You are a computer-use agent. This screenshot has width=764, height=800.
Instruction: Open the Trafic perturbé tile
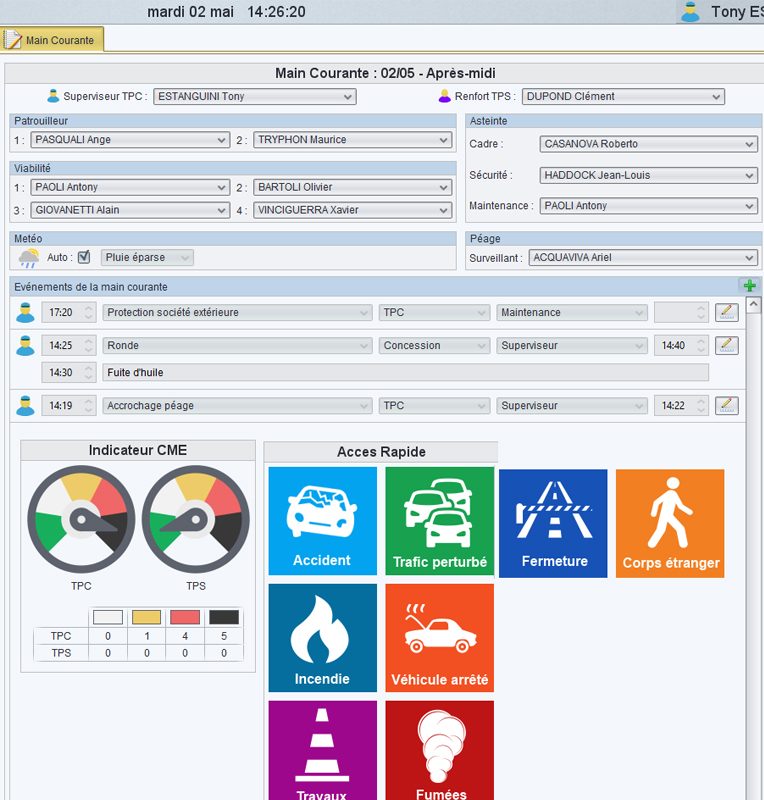(439, 520)
